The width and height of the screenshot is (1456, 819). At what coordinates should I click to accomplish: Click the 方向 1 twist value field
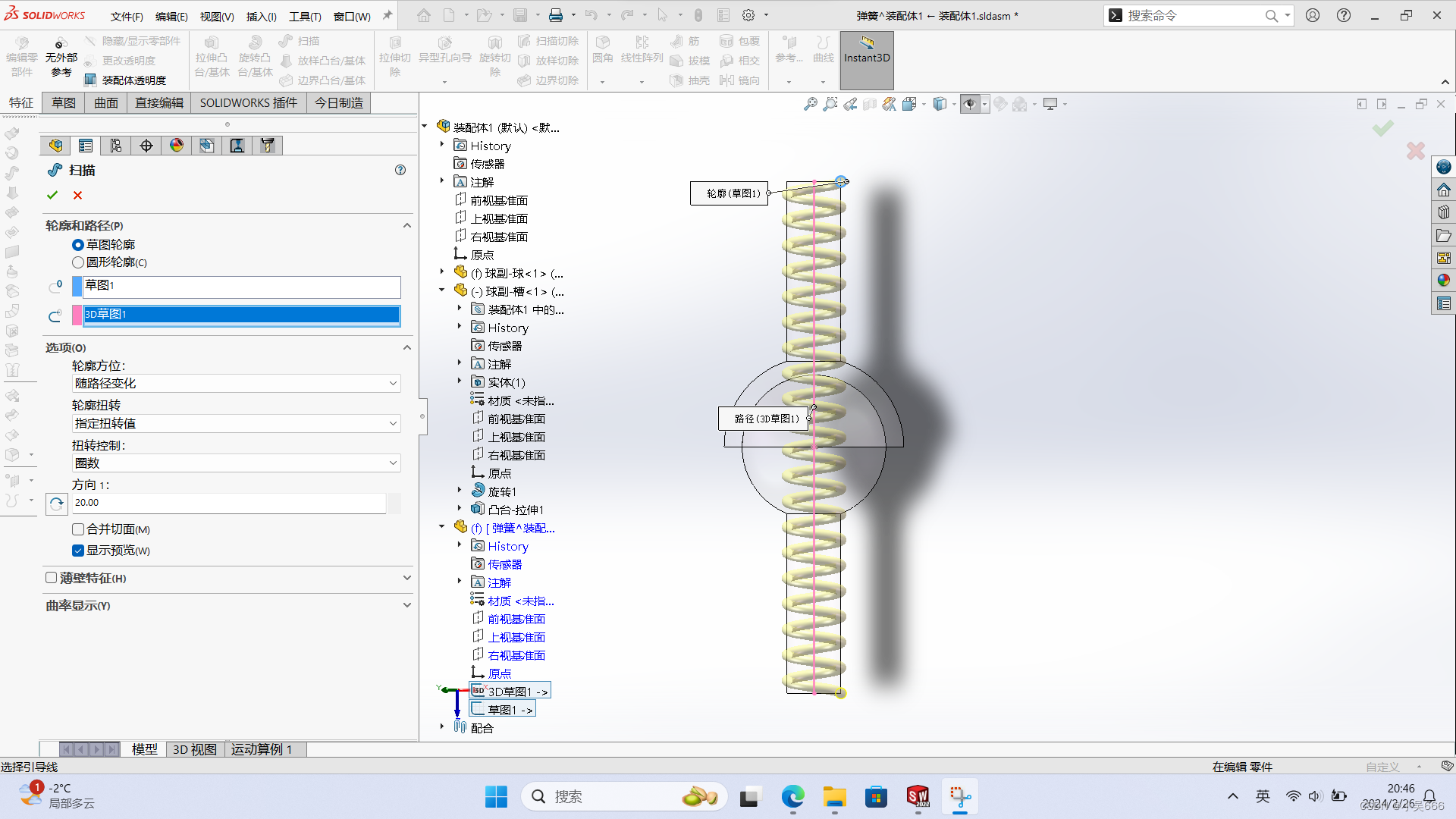227,503
